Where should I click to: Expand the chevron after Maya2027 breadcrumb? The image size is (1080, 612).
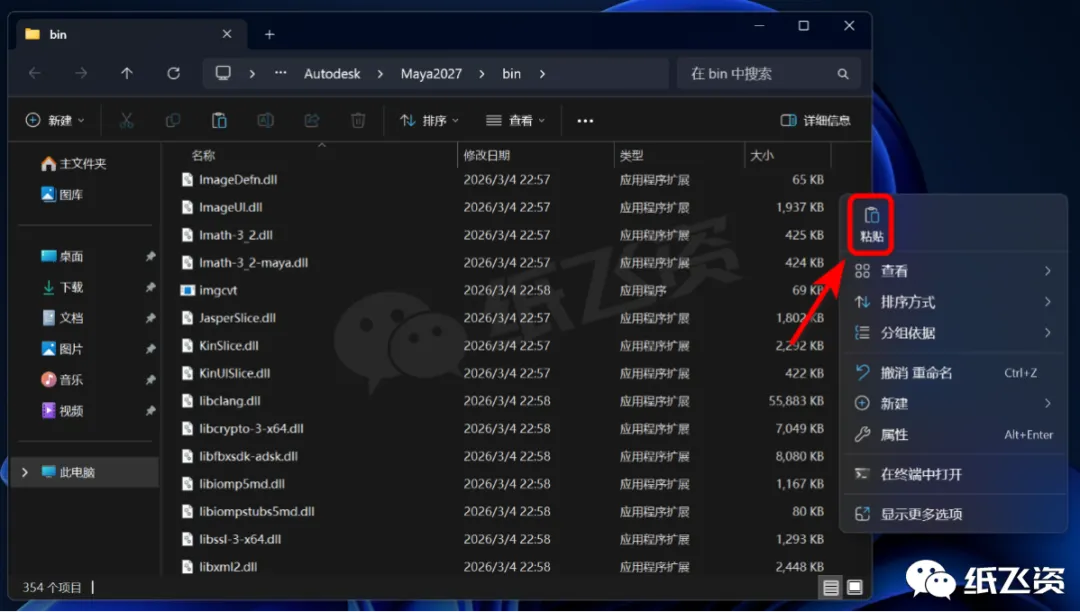481,74
